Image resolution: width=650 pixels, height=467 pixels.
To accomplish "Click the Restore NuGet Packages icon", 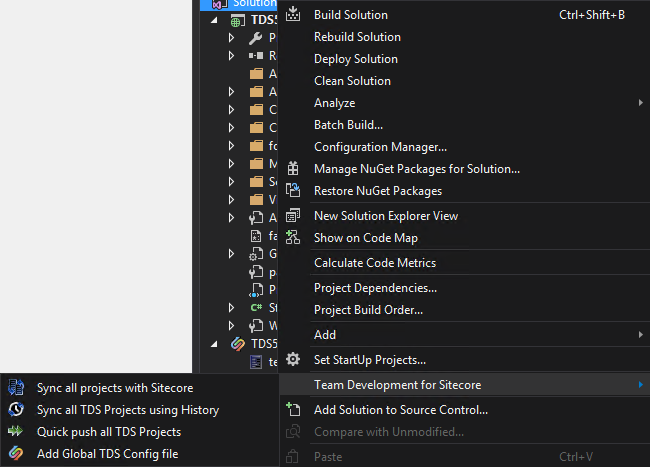I will pos(293,190).
